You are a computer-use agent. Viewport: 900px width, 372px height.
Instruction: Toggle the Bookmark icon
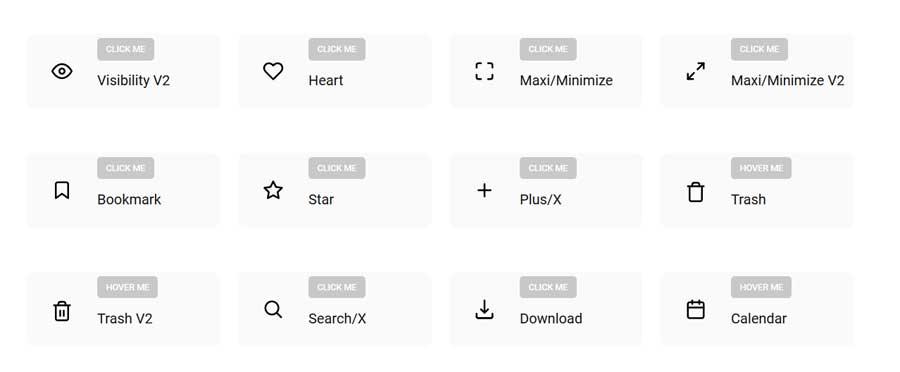(x=62, y=190)
